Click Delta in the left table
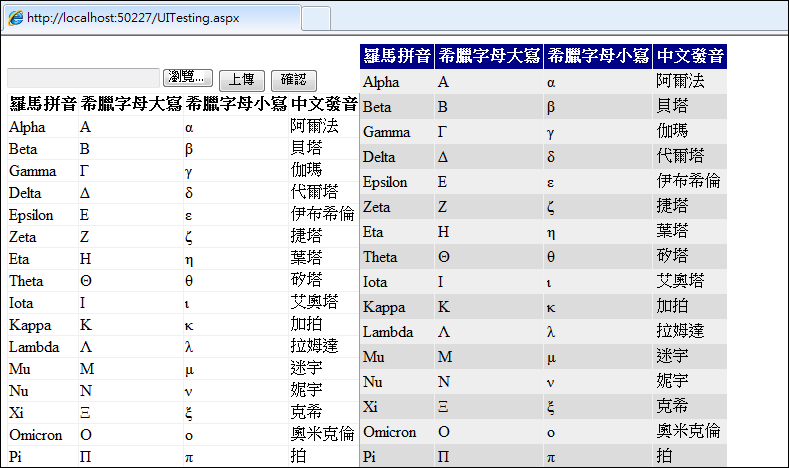The width and height of the screenshot is (789, 468). click(x=25, y=193)
